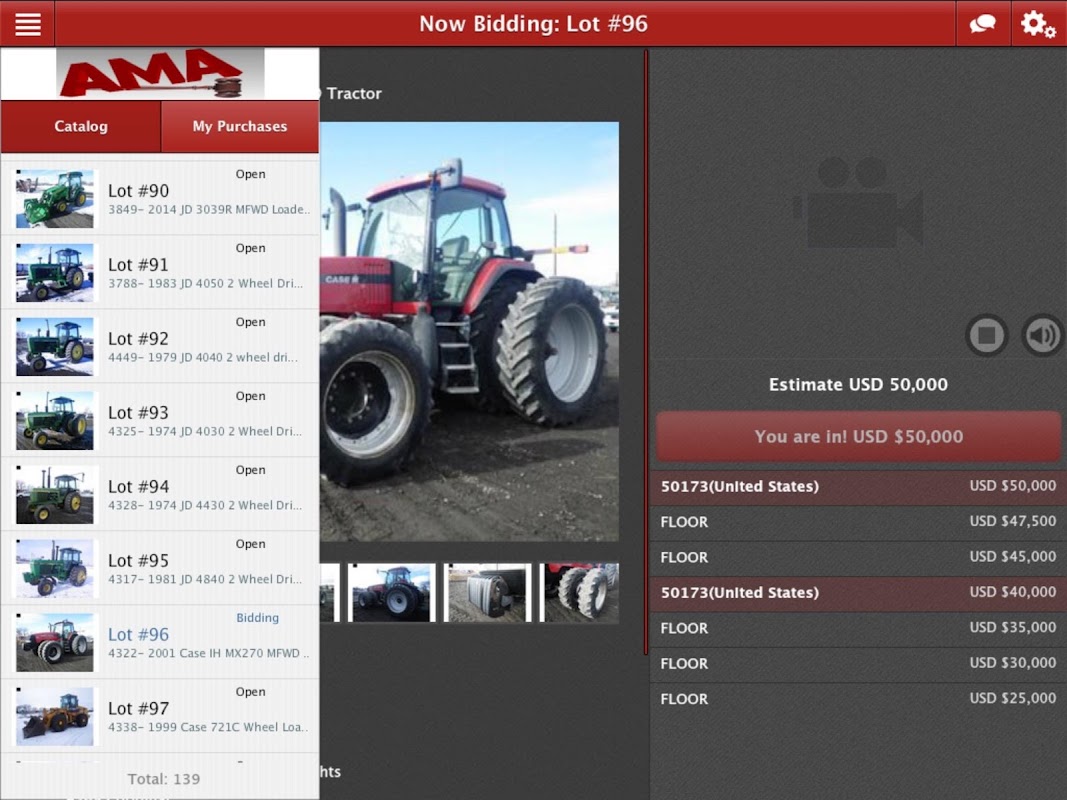Open Lot #92 thumbnail image
Viewport: 1067px width, 800px height.
click(54, 347)
